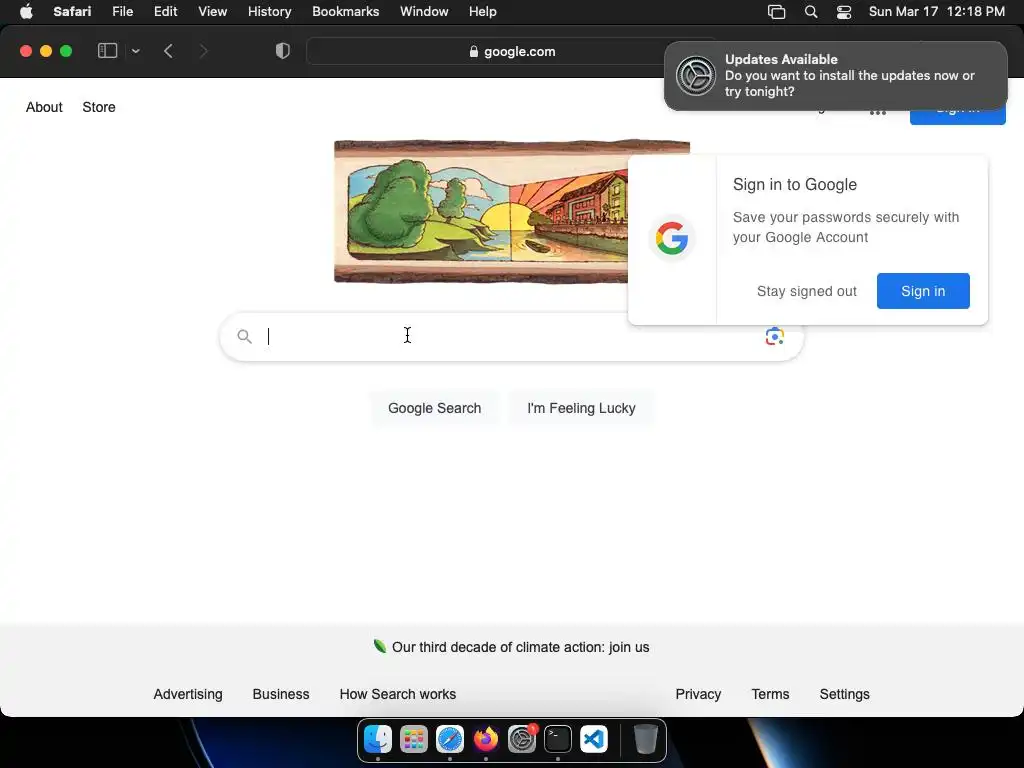
Task: Click the magnifier icon in the search box
Action: (x=244, y=336)
